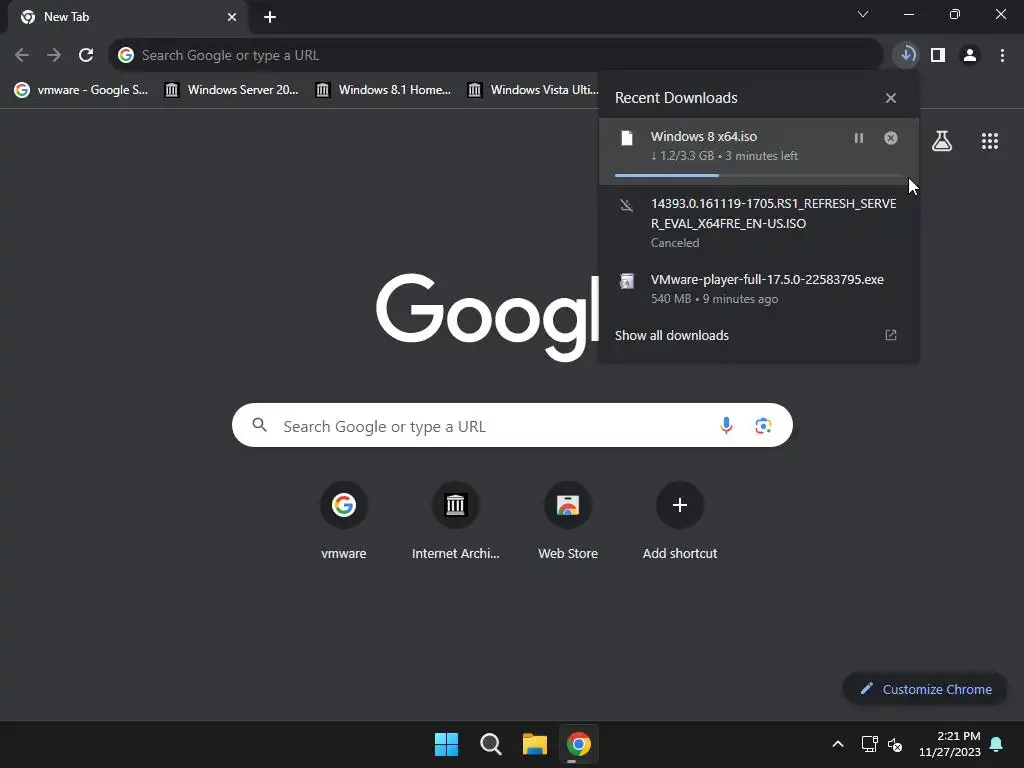Click Add shortcut tile

point(680,522)
